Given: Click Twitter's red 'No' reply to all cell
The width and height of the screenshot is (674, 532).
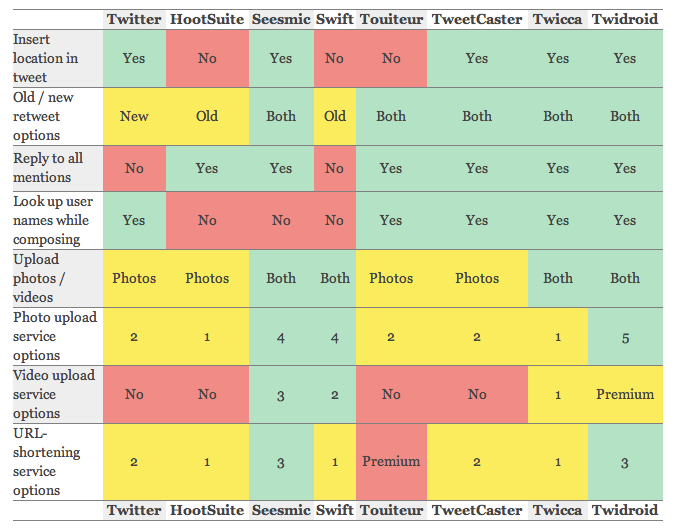Looking at the screenshot, I should pos(134,168).
